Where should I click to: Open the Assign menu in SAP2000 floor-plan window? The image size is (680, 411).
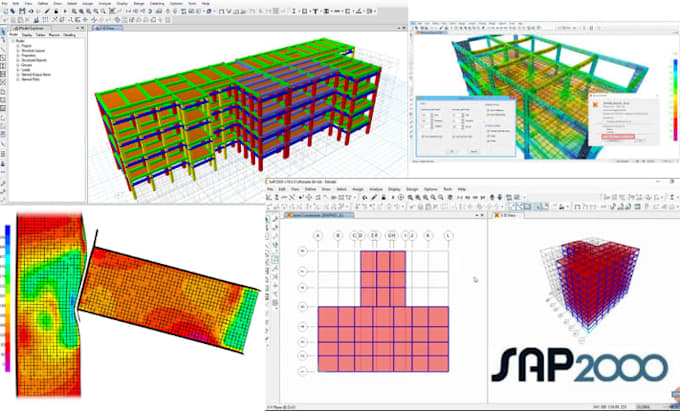point(358,189)
